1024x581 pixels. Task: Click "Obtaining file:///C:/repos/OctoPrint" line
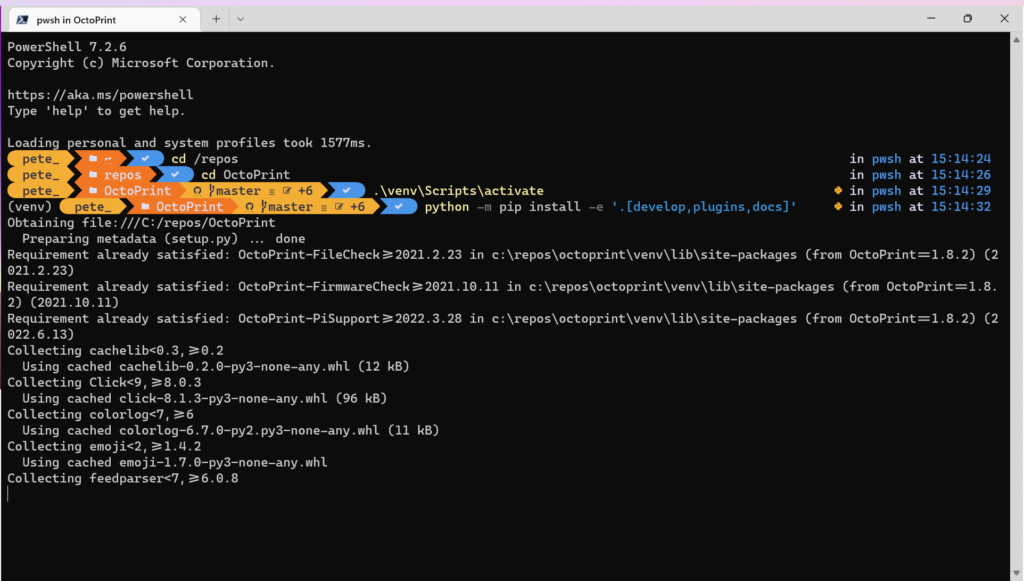coord(141,223)
